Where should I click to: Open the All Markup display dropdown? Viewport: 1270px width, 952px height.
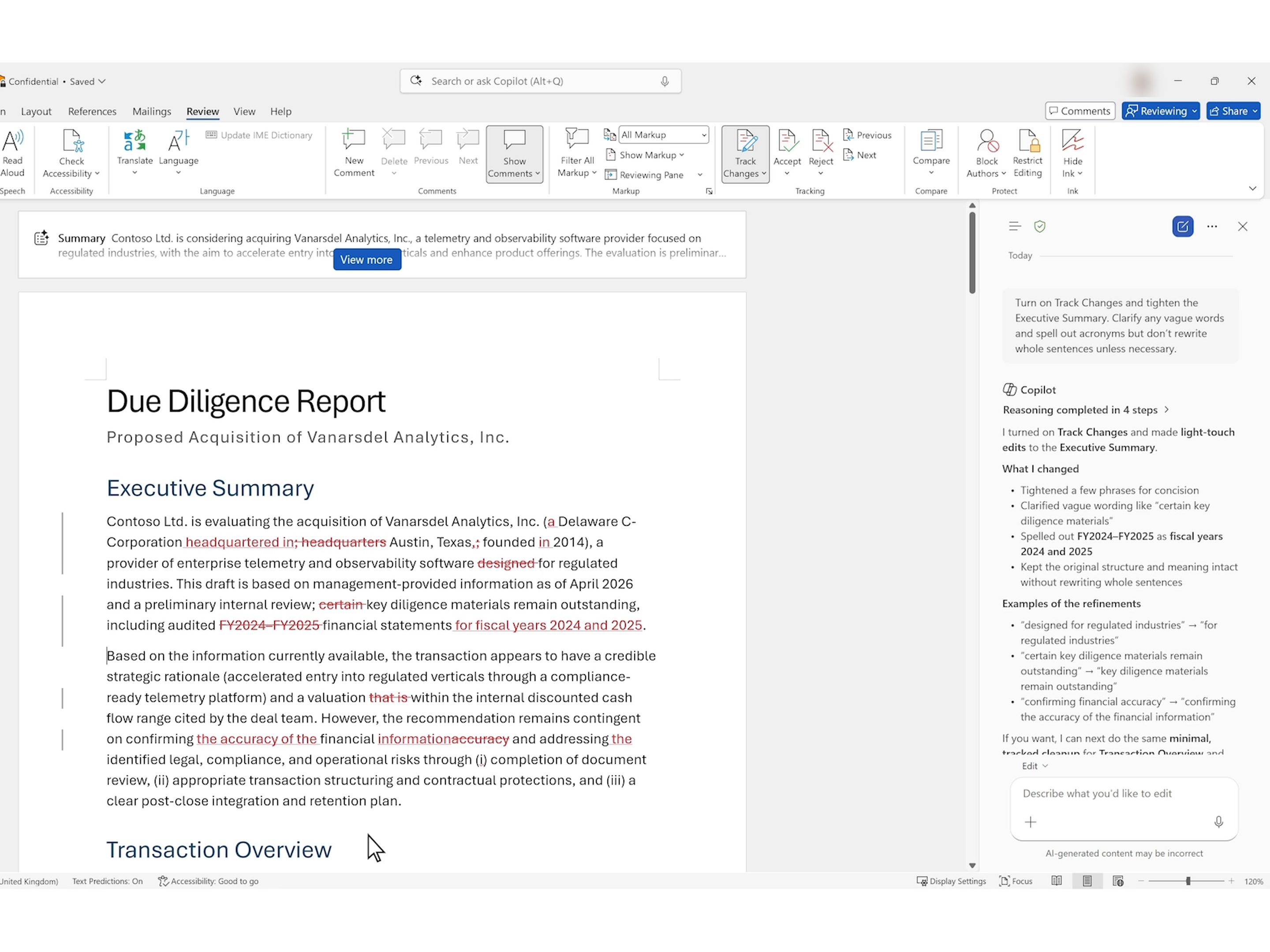click(x=664, y=135)
